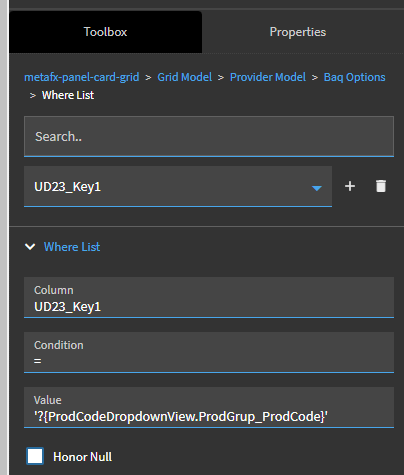Switch to the Properties tab
This screenshot has height=475, width=404.
pos(298,32)
